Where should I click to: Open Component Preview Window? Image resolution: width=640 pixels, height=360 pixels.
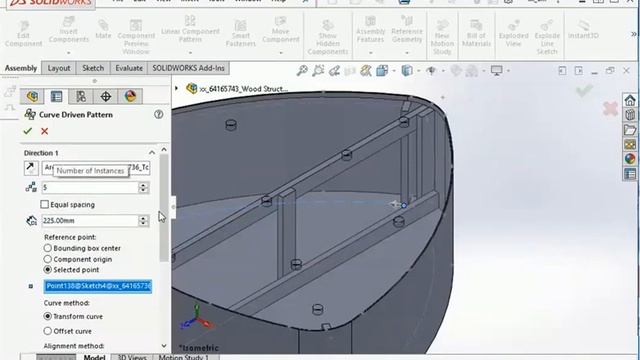click(x=136, y=37)
